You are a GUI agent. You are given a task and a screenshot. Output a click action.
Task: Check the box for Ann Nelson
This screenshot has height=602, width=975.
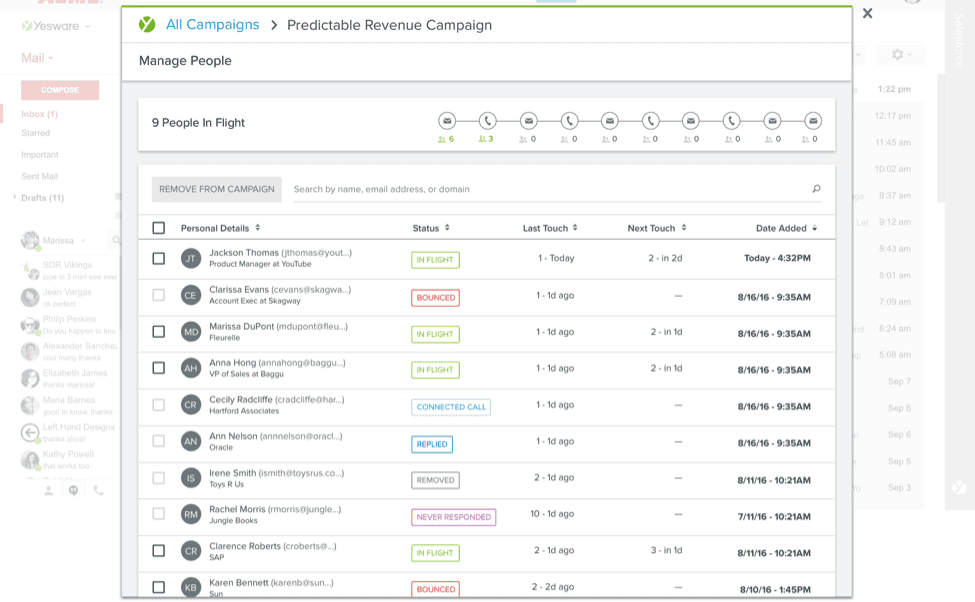[x=159, y=441]
